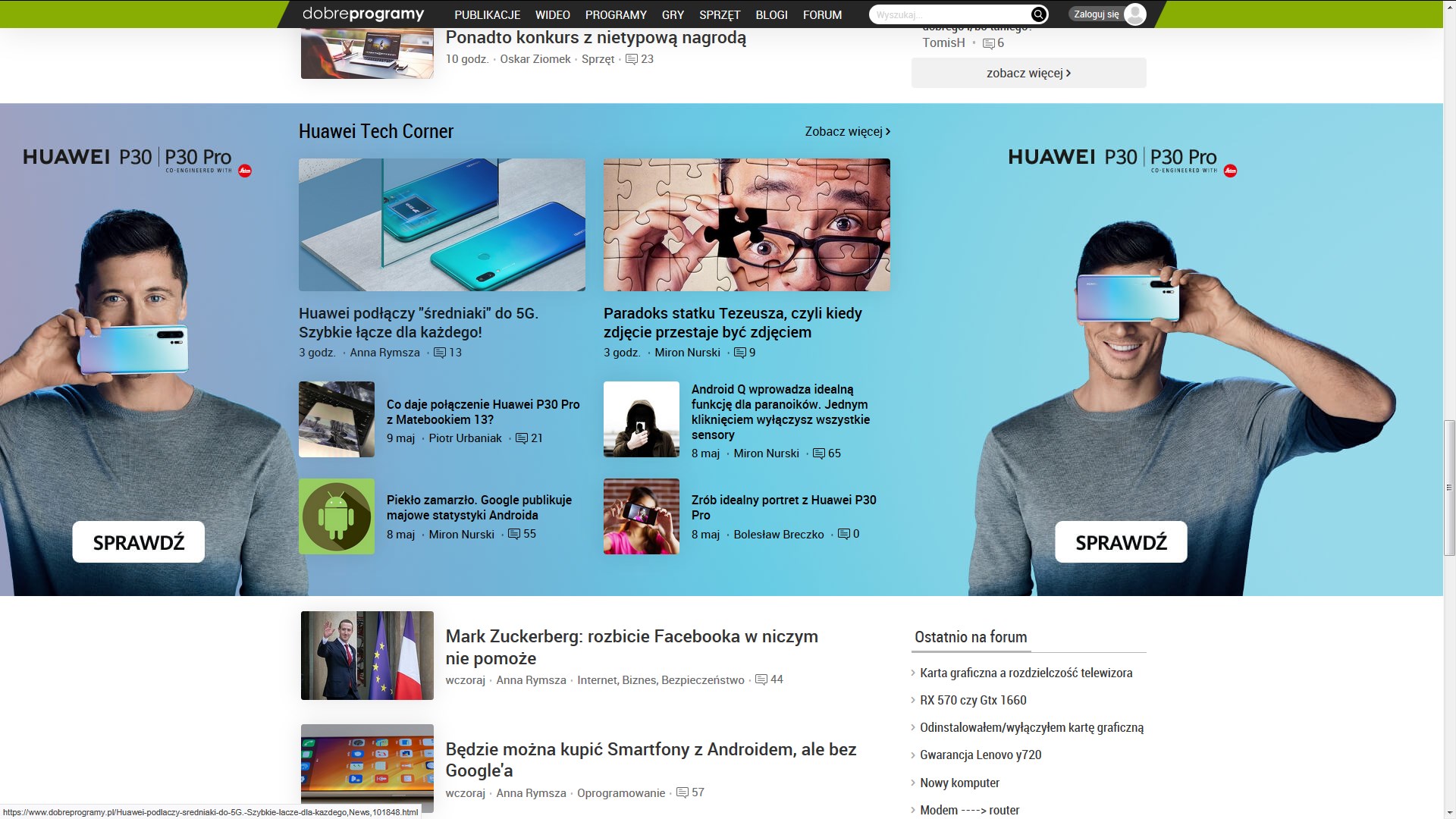Open the BLOGI menu item
Viewport: 1456px width, 819px height.
coord(771,14)
